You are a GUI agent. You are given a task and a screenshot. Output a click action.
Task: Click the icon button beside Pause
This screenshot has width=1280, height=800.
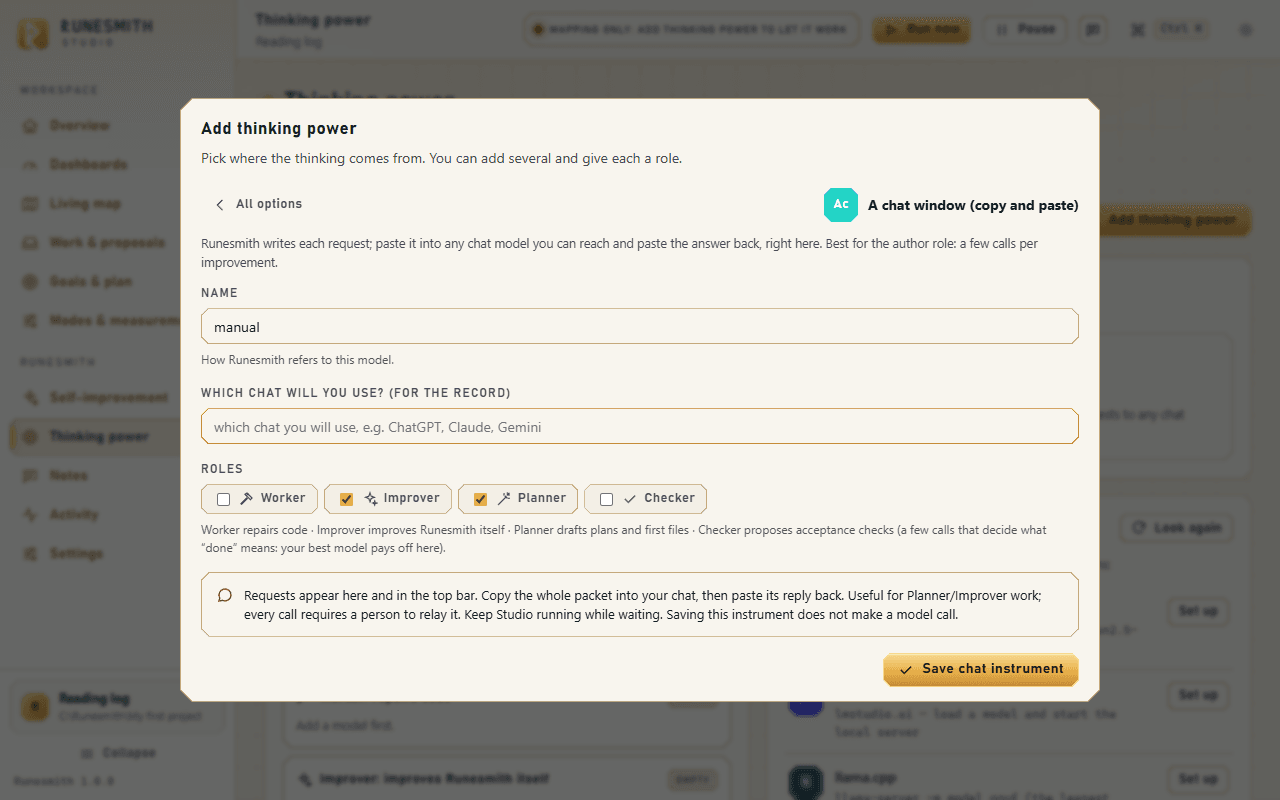click(1093, 30)
